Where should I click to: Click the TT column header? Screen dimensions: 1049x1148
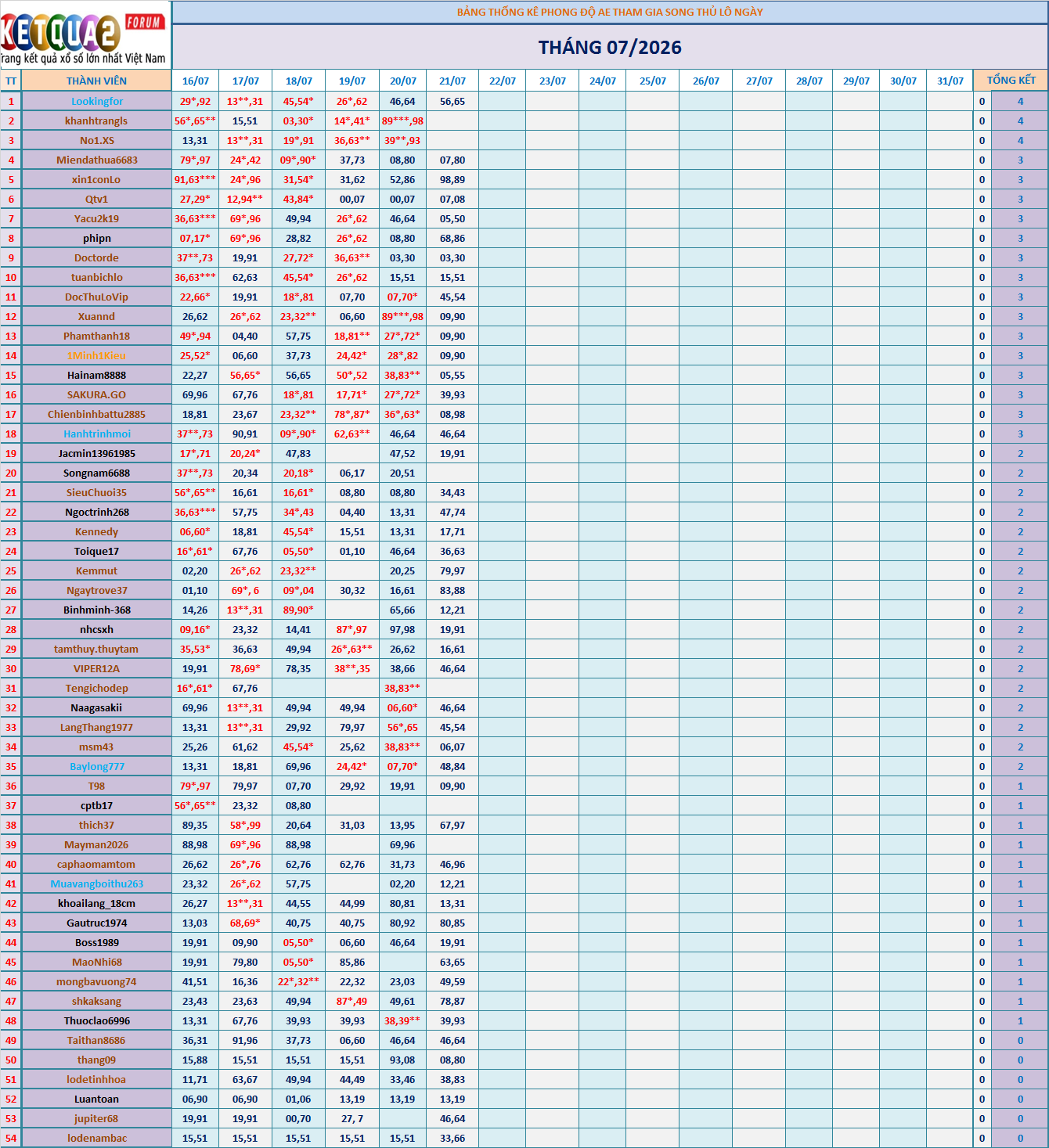click(x=11, y=81)
